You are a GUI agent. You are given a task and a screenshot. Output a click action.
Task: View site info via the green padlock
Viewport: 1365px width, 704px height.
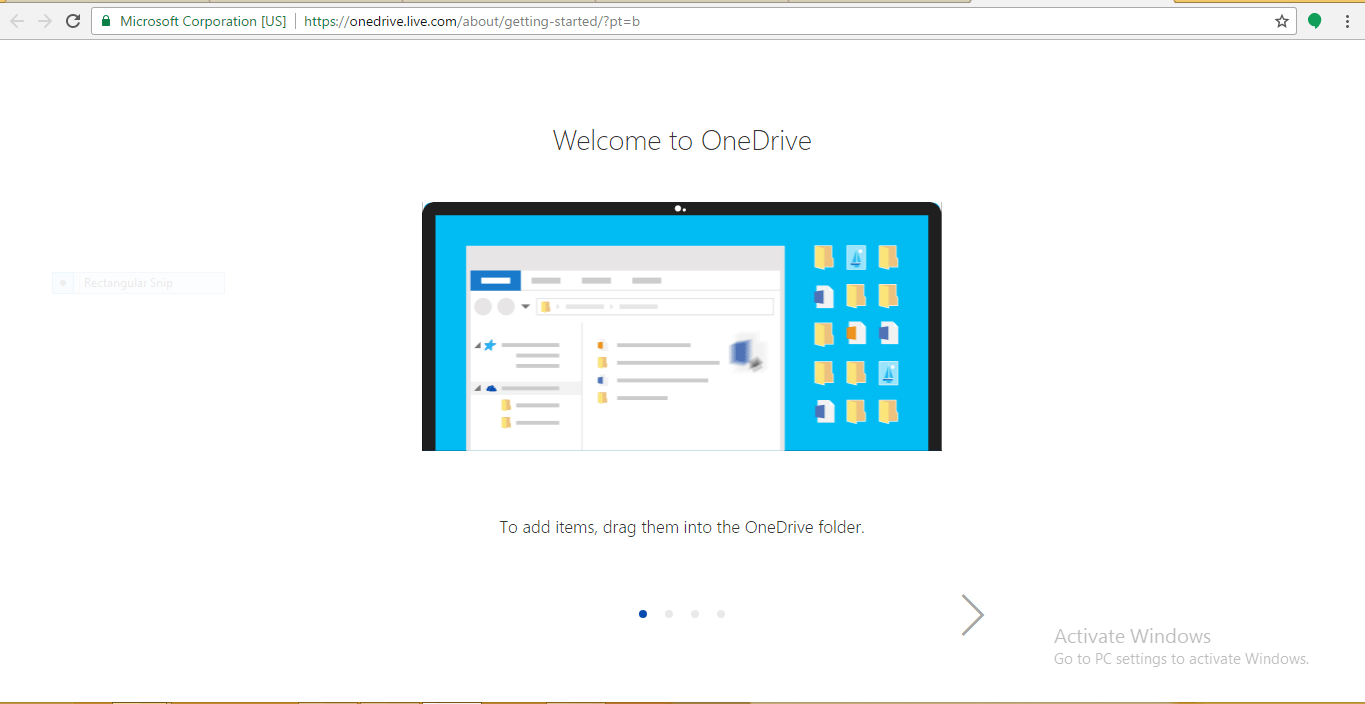click(106, 21)
